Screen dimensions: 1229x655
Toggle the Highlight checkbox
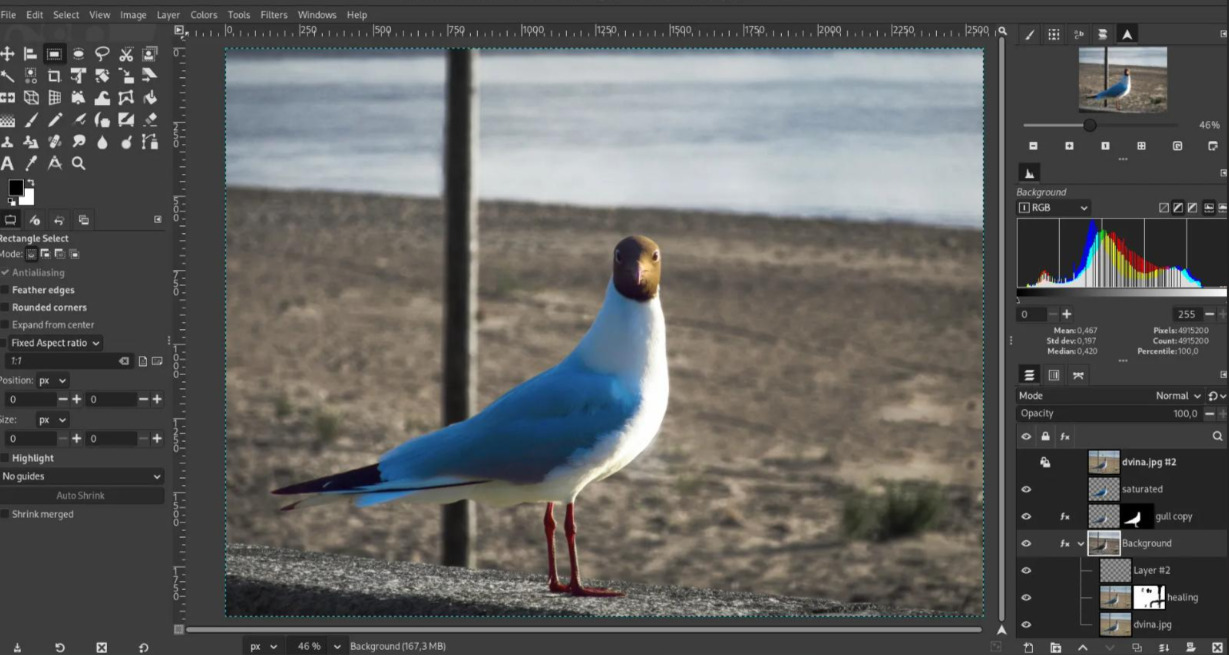pos(6,458)
